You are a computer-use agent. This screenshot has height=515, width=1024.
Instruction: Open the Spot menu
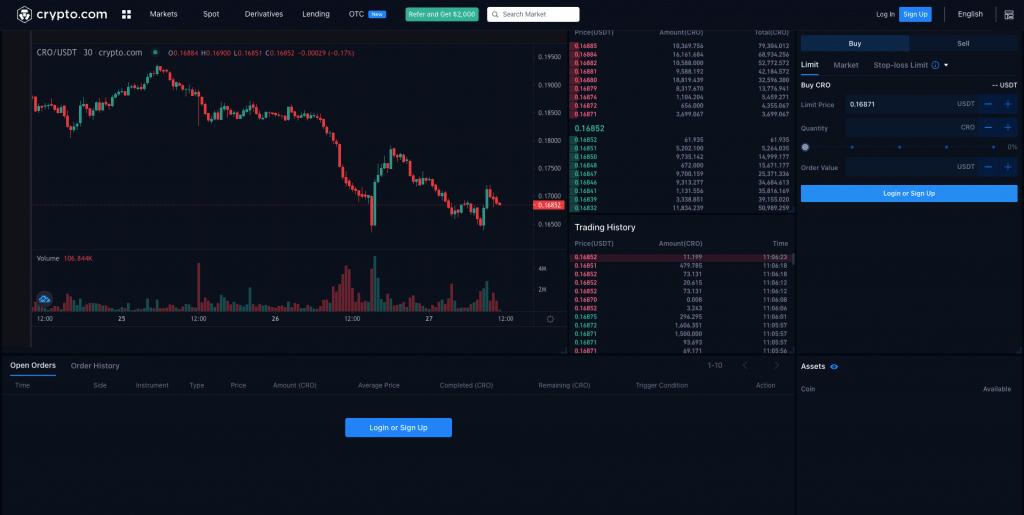pyautogui.click(x=211, y=14)
